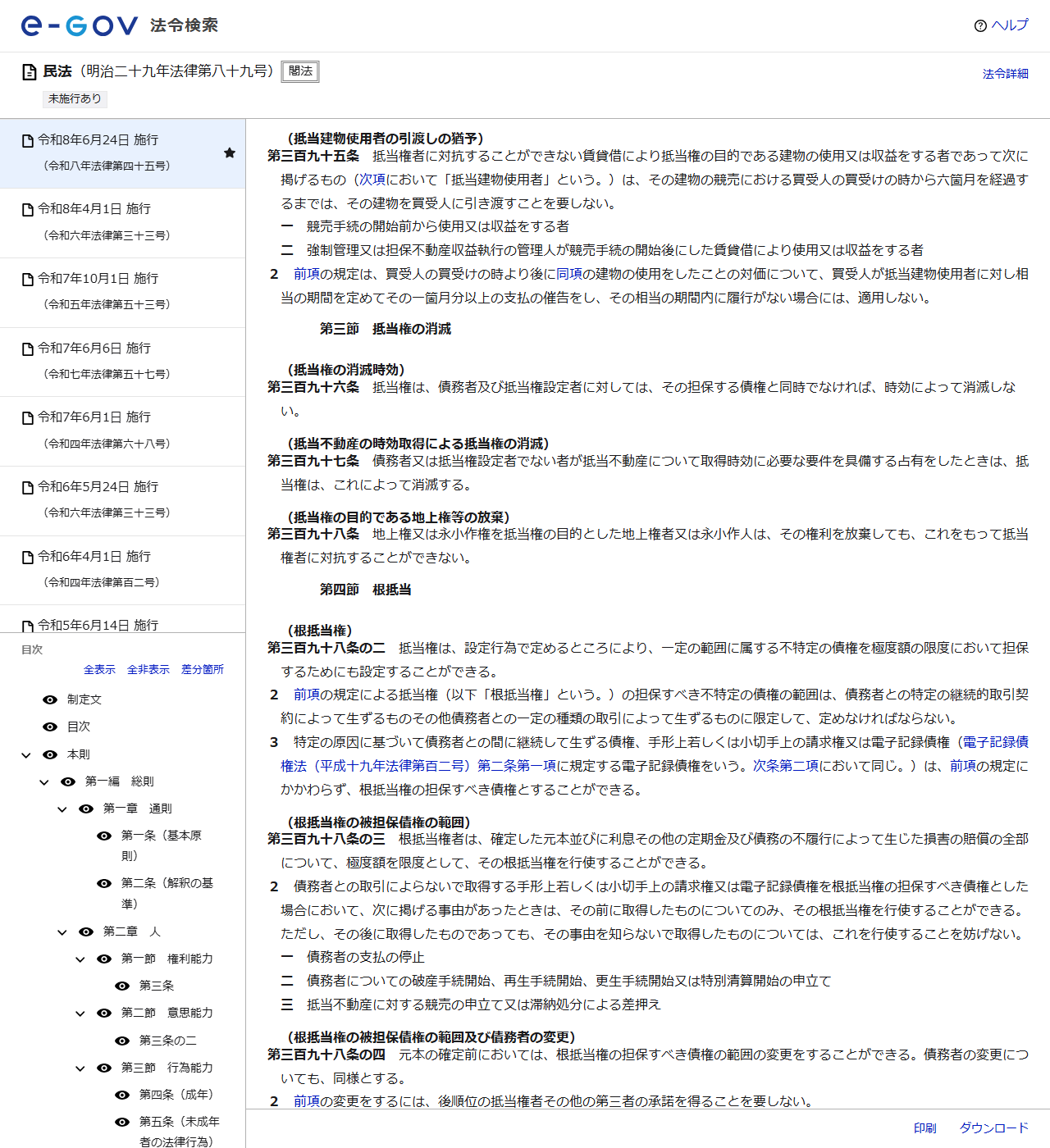Screen dimensions: 1050x1148
Task: Click the document icon for 令和7年6月1日 施行
Action: (x=28, y=418)
